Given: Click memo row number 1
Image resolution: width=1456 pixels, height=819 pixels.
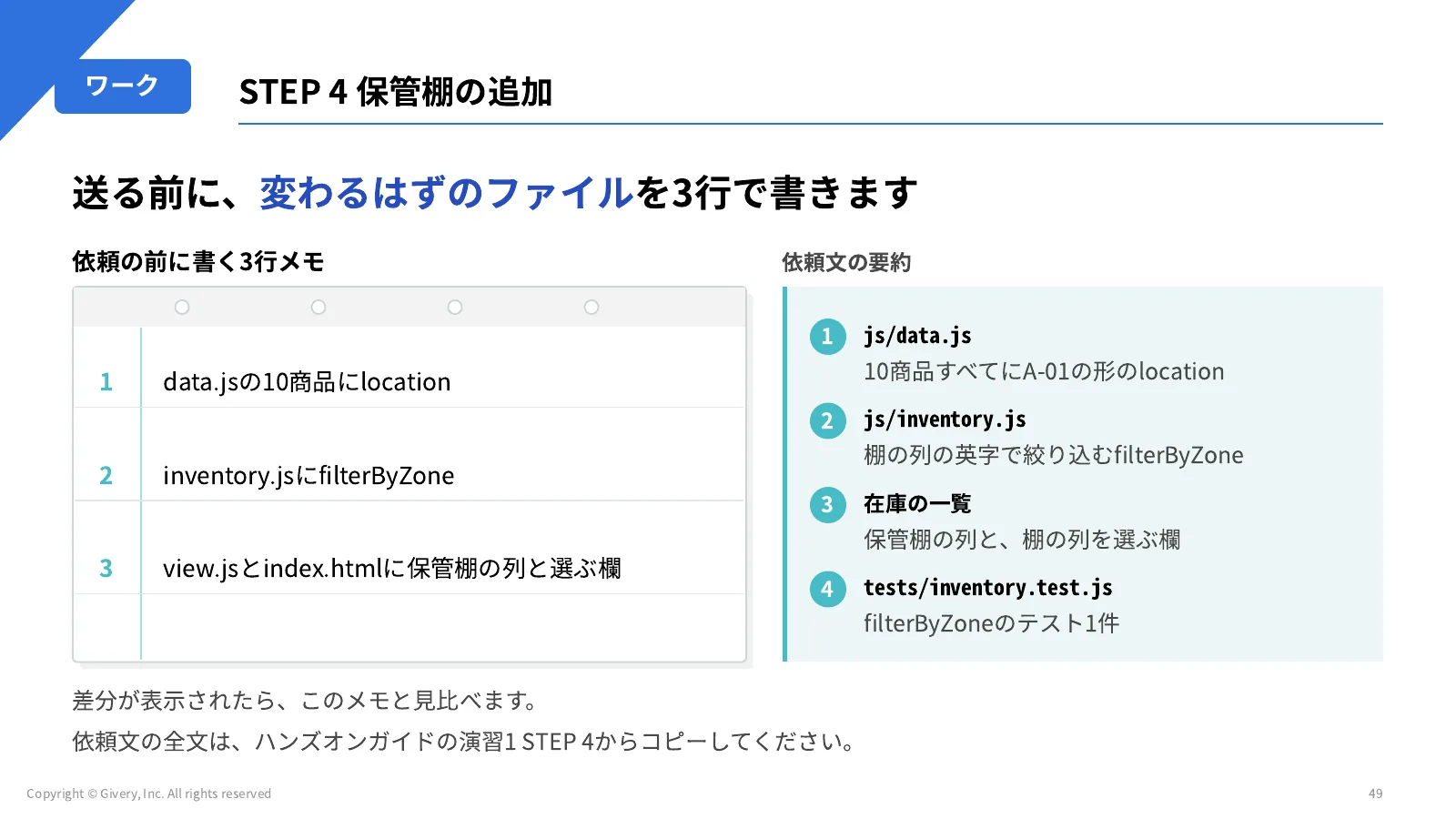Looking at the screenshot, I should click(x=106, y=382).
